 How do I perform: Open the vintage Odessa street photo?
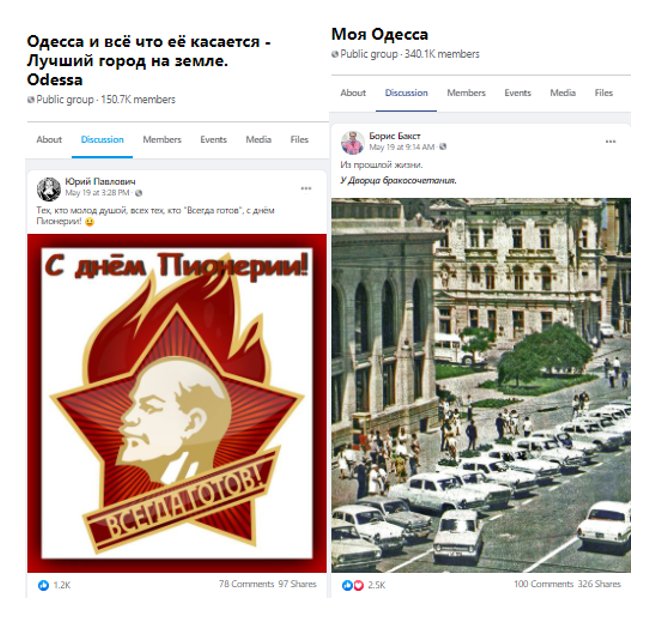pyautogui.click(x=481, y=385)
